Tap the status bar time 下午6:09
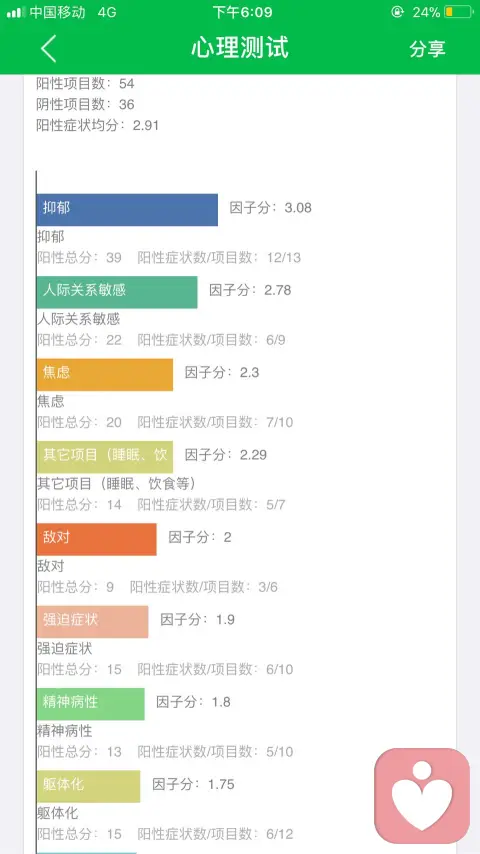The image size is (480, 854). point(242,12)
